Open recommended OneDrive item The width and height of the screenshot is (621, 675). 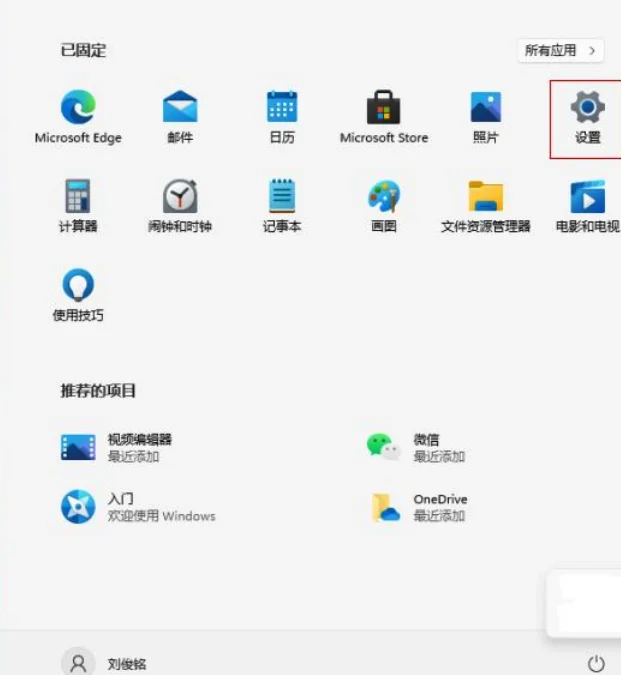click(419, 507)
